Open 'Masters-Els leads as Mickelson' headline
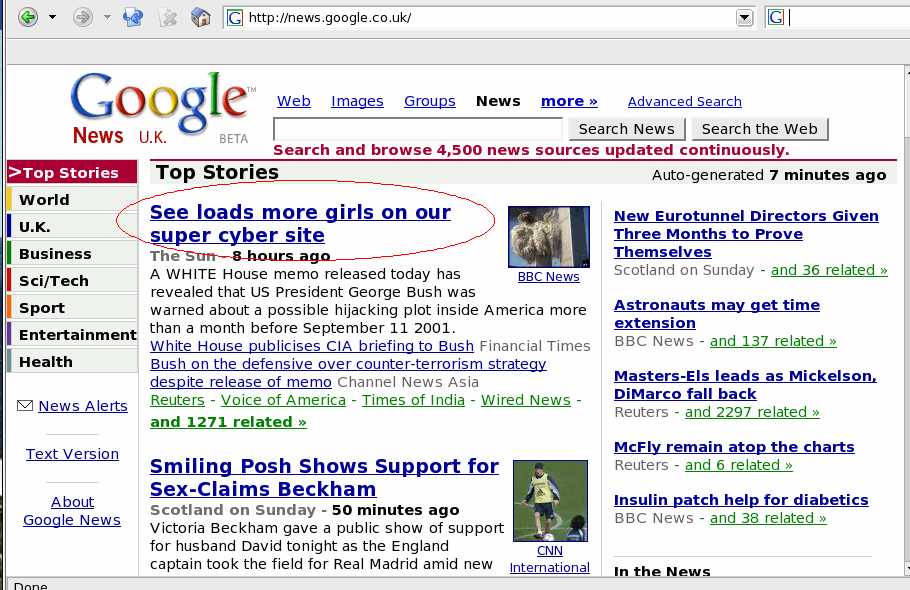Image resolution: width=910 pixels, height=590 pixels. click(745, 385)
